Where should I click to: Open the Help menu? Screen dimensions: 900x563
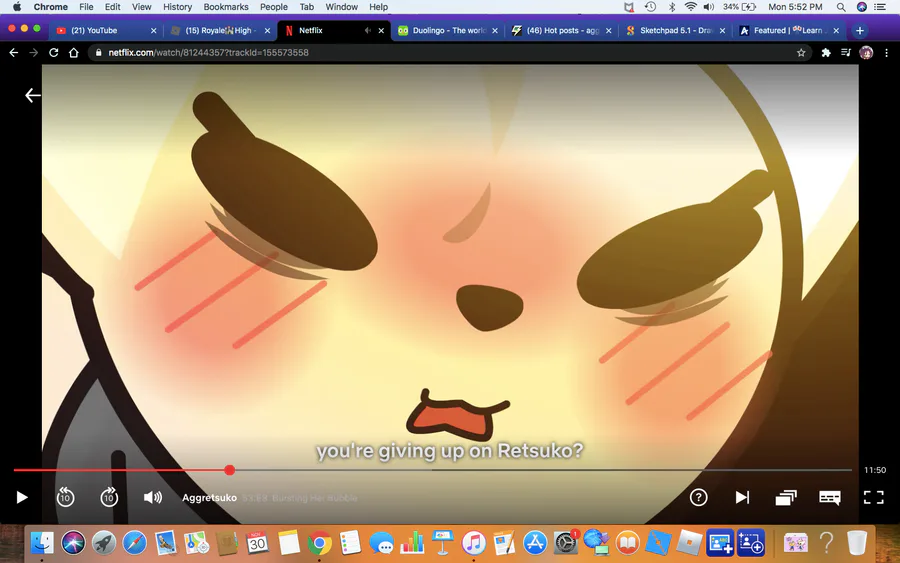[x=378, y=7]
